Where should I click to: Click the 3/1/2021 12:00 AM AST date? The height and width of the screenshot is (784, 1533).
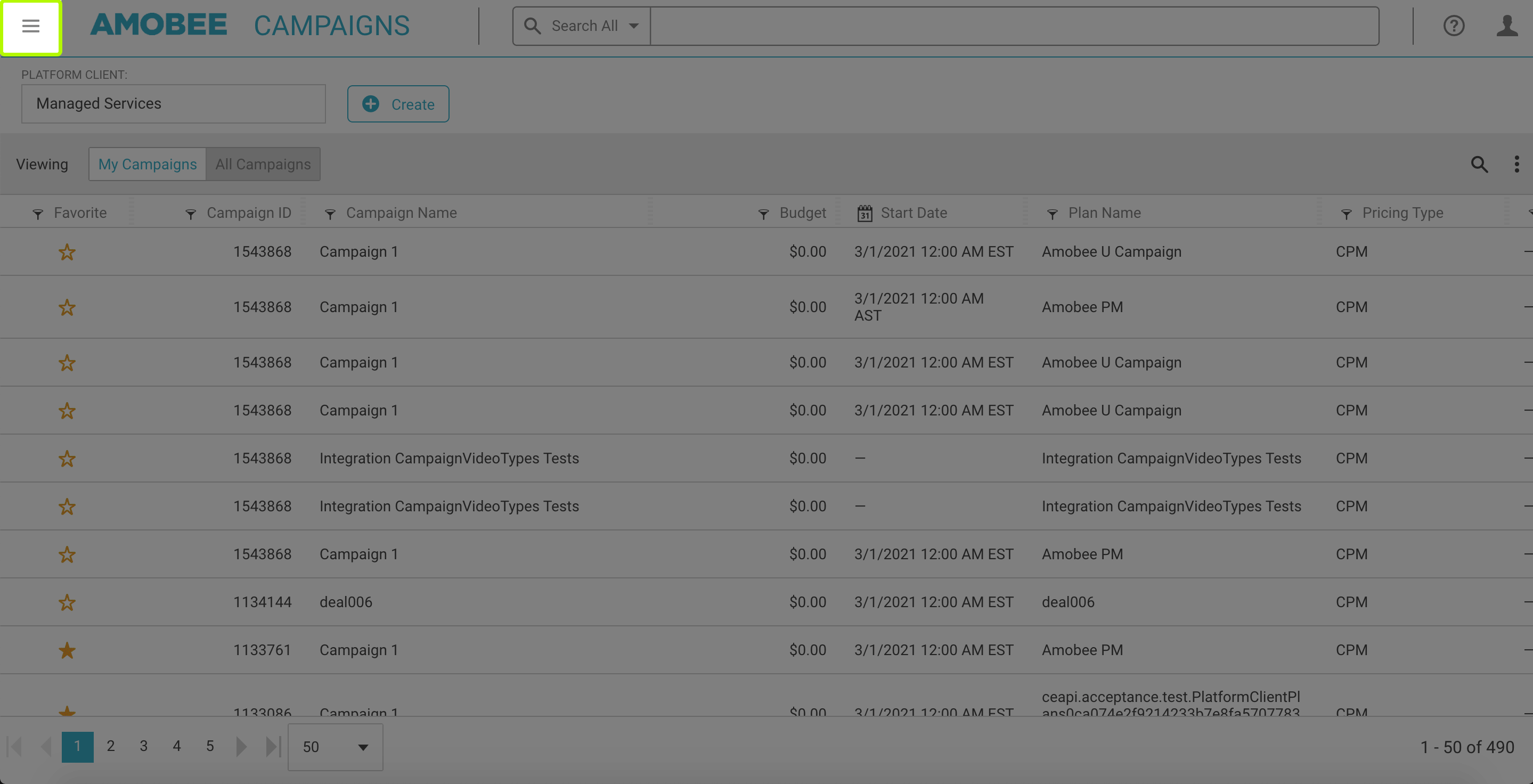[x=919, y=307]
